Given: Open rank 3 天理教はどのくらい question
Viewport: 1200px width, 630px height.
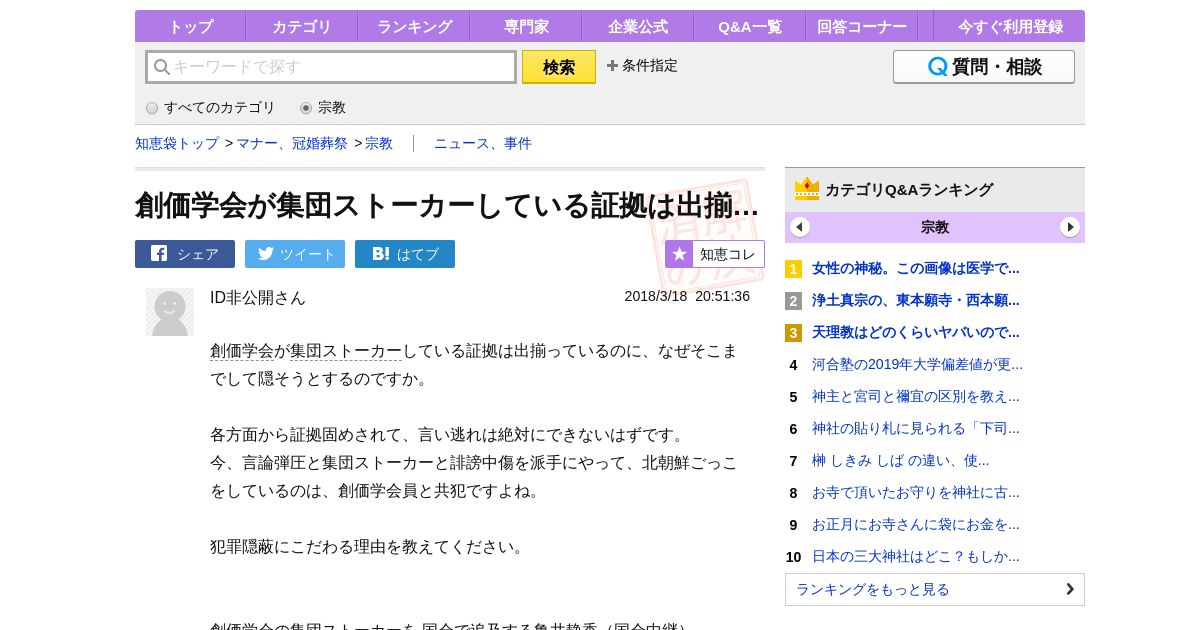Looking at the screenshot, I should (x=915, y=332).
